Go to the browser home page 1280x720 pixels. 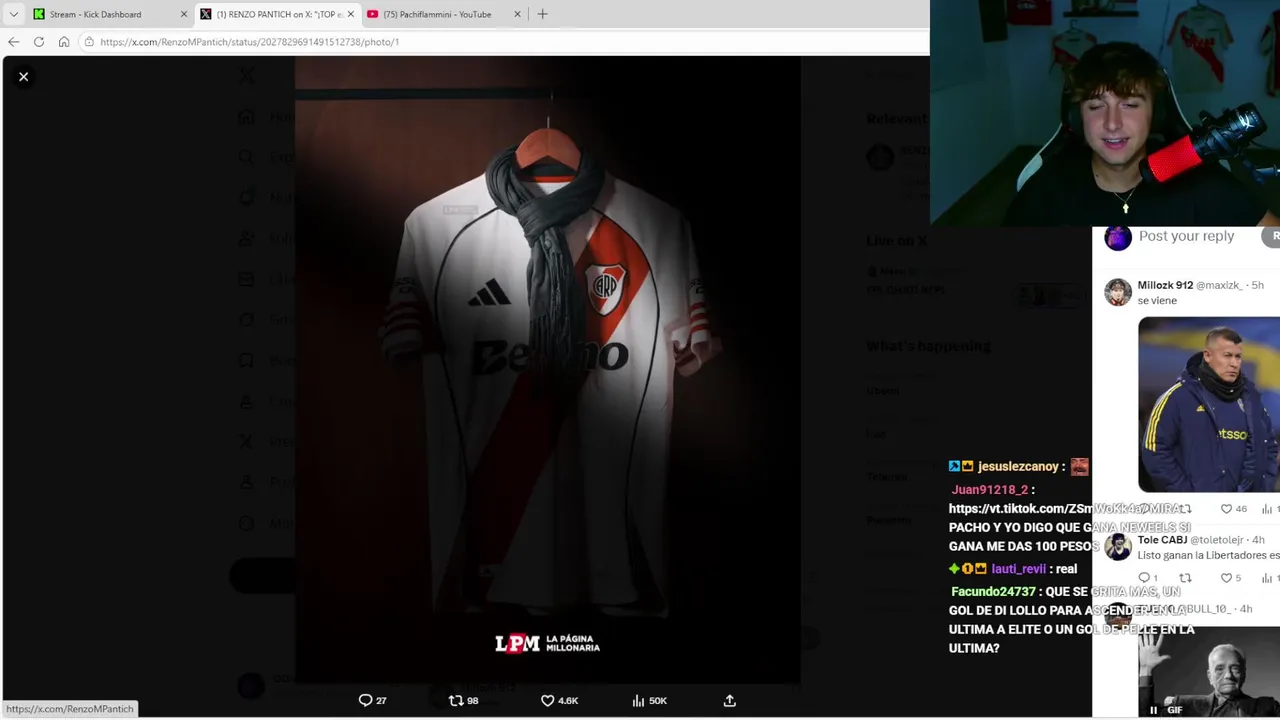(64, 42)
